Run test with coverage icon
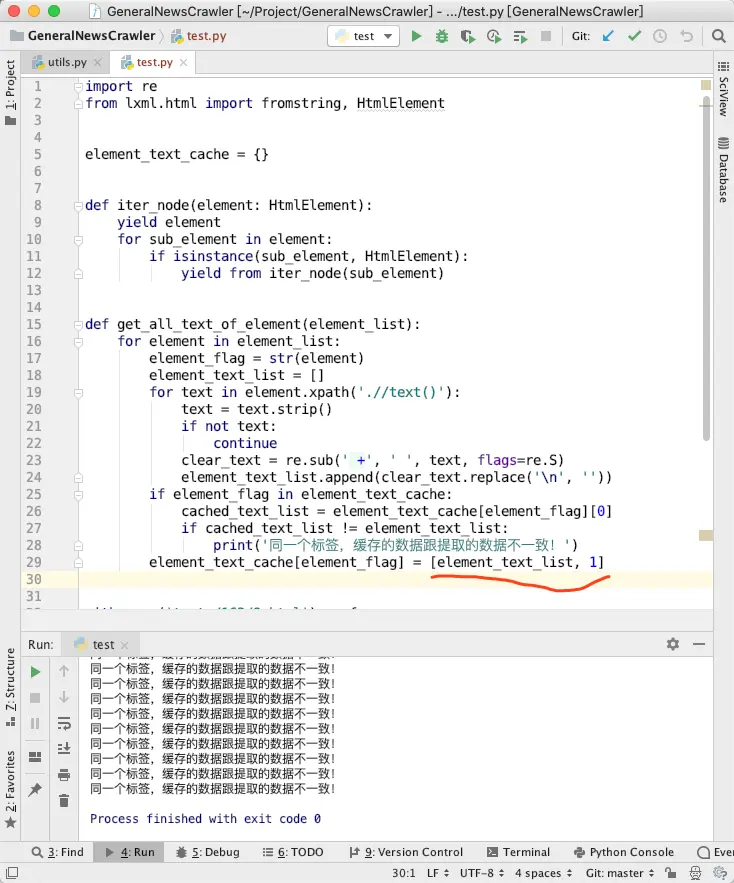The height and width of the screenshot is (883, 734). tap(468, 37)
